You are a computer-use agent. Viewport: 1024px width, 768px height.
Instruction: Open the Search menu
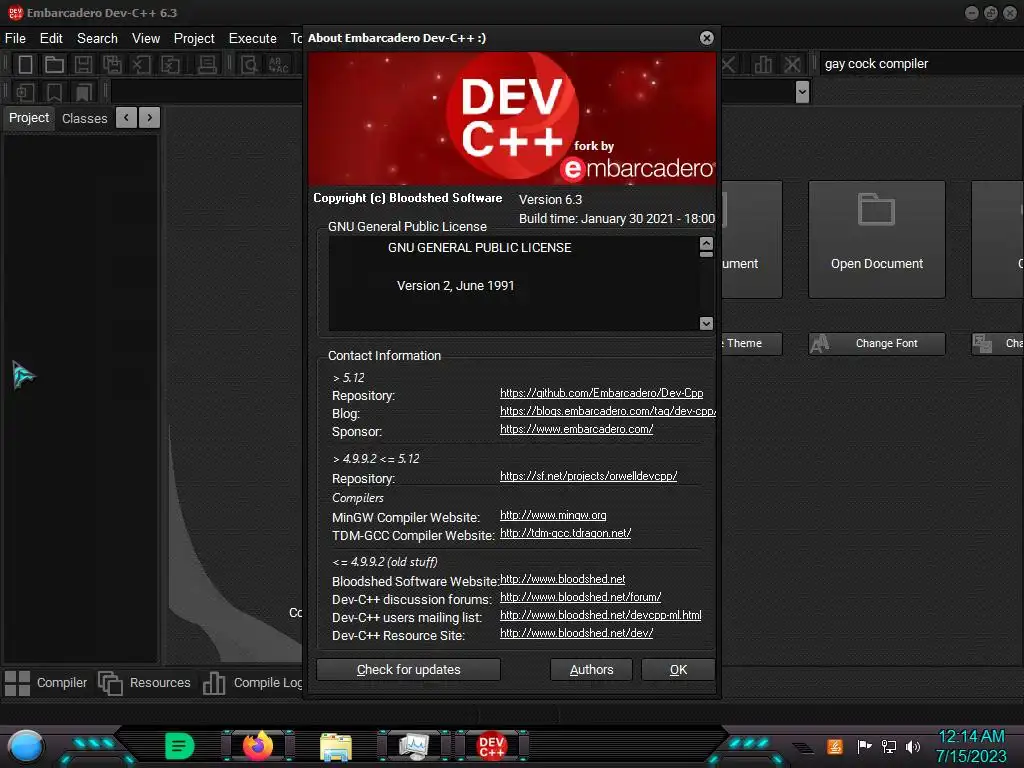pyautogui.click(x=97, y=39)
